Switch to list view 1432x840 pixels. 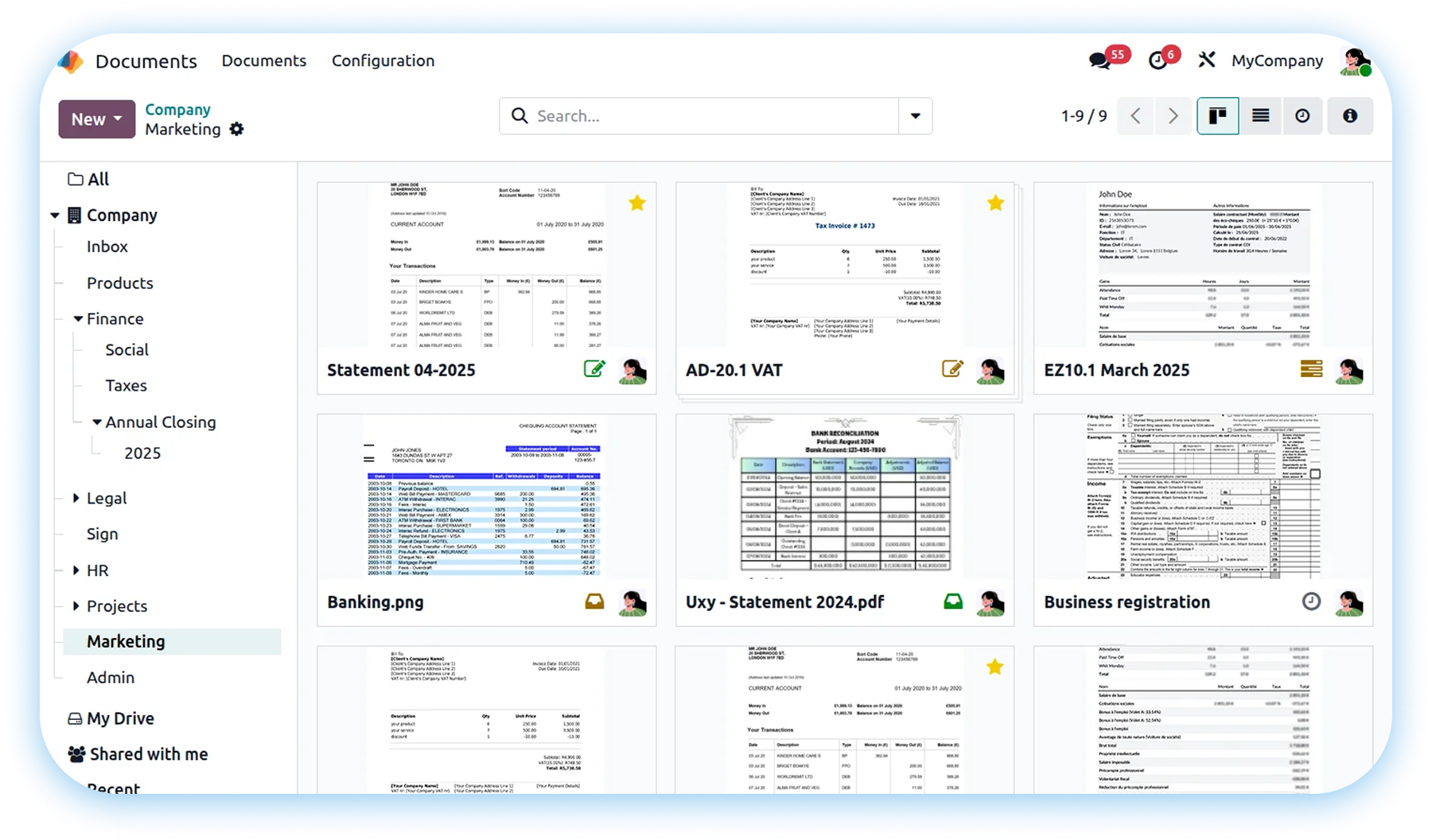pyautogui.click(x=1260, y=116)
